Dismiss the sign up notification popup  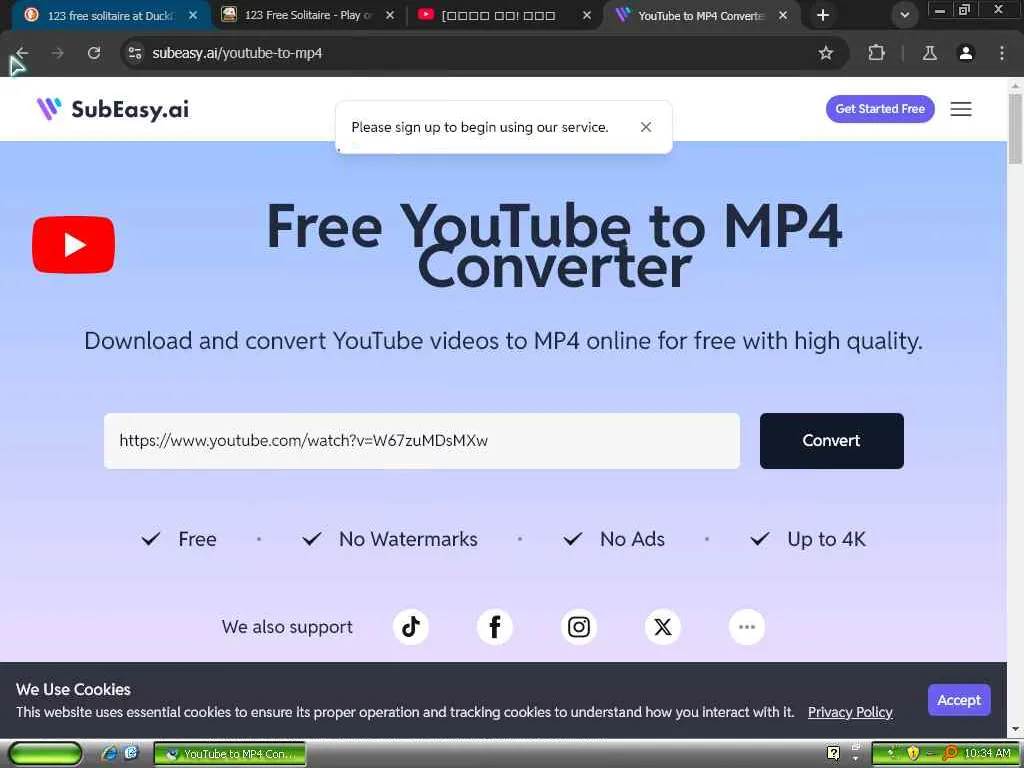point(646,127)
